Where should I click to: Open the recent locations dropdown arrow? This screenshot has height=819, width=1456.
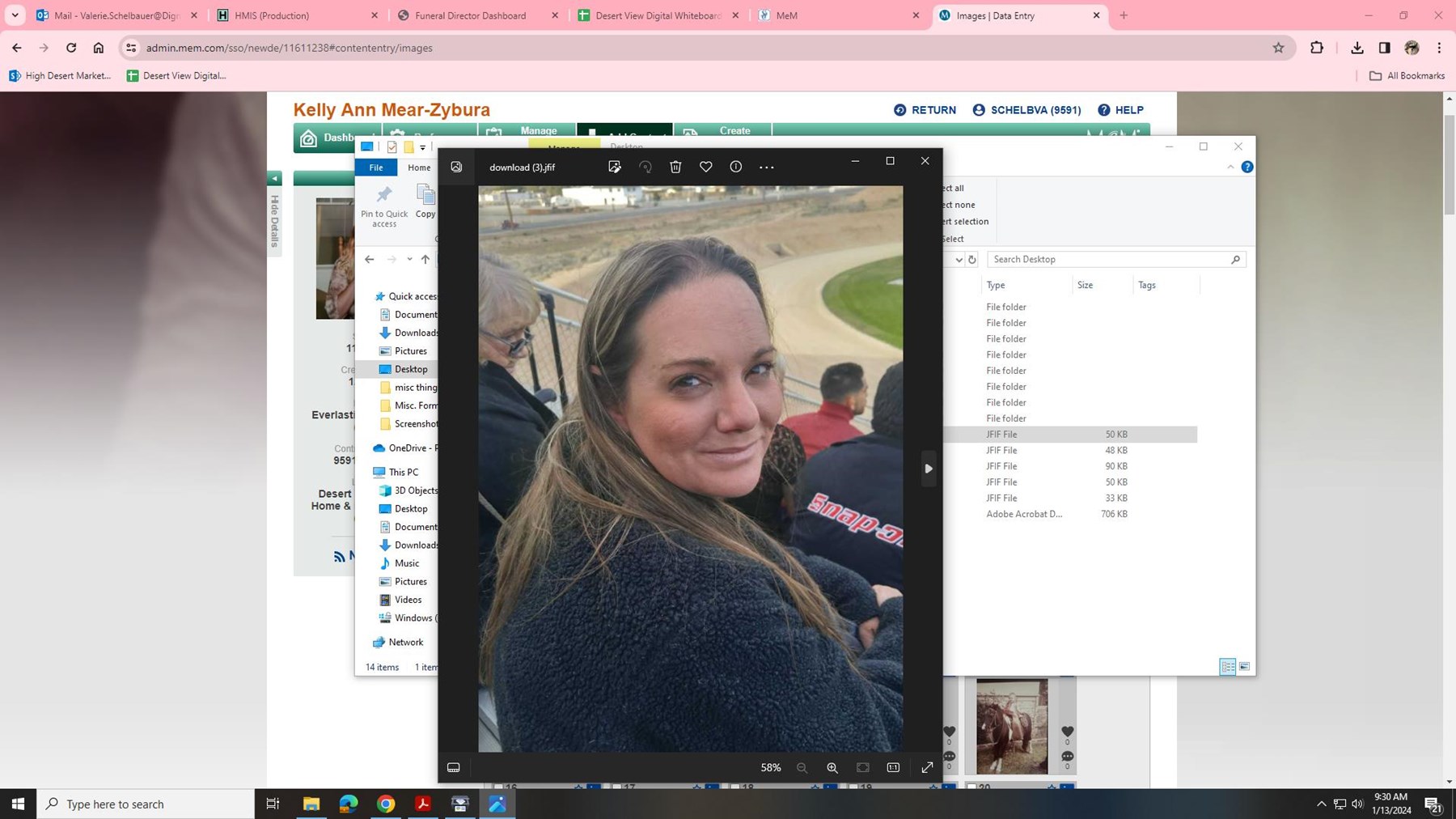(x=408, y=259)
